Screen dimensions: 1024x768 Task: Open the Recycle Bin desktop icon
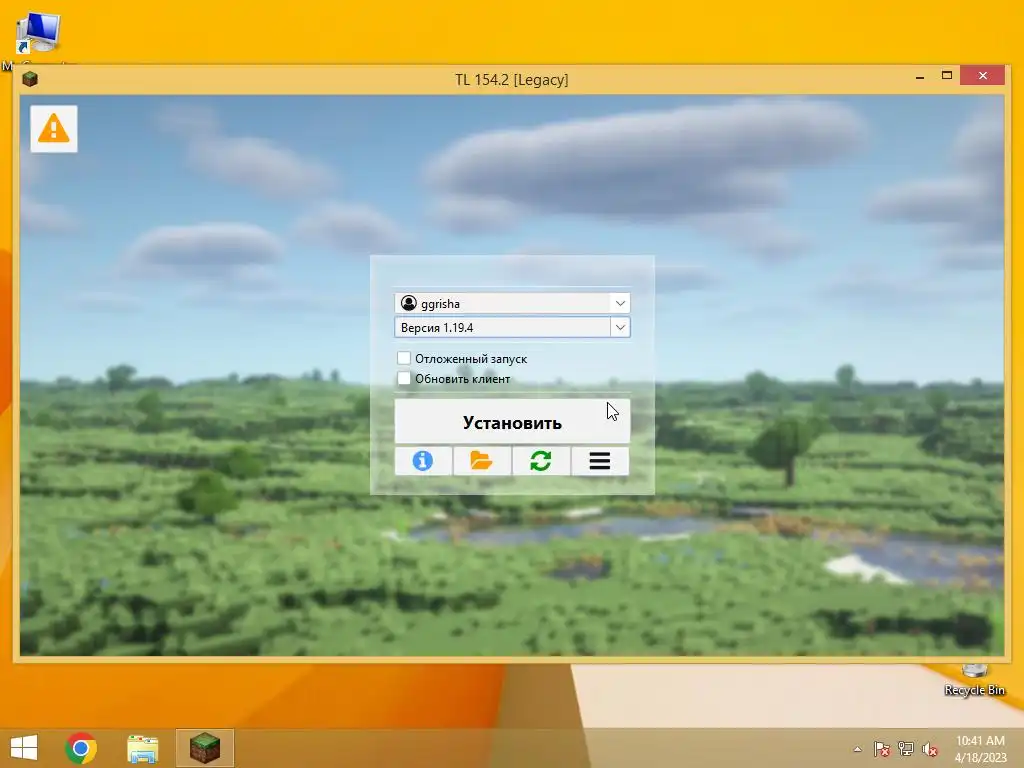tap(974, 680)
